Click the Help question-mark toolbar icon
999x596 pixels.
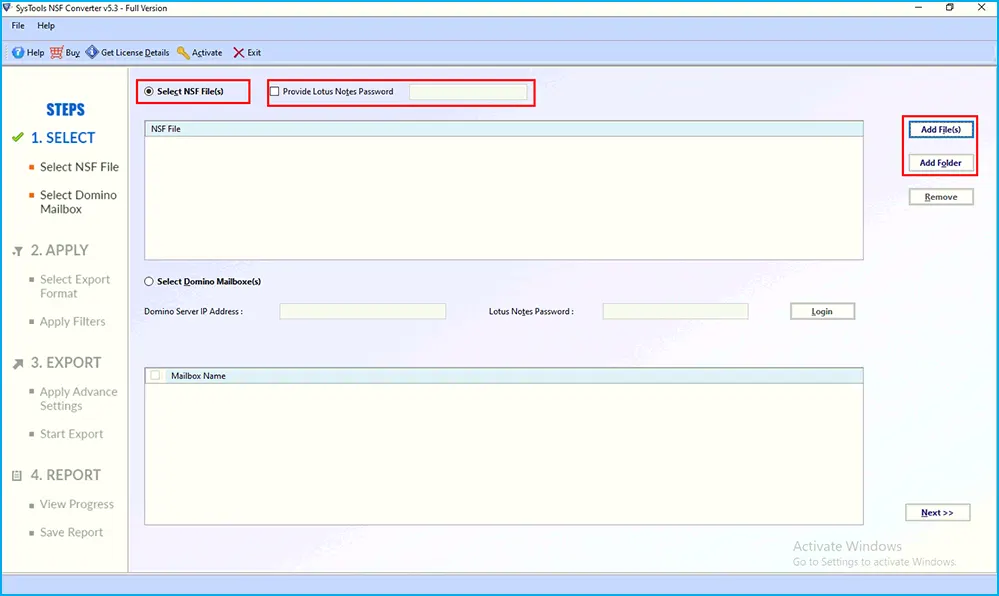18,52
